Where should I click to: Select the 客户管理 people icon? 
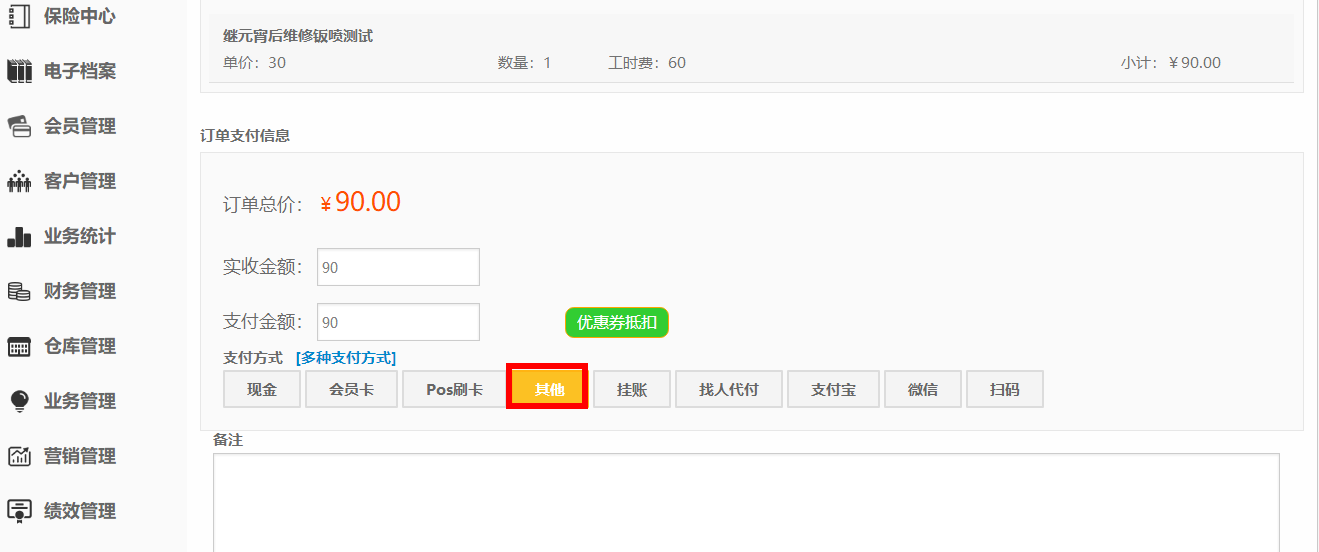(19, 182)
